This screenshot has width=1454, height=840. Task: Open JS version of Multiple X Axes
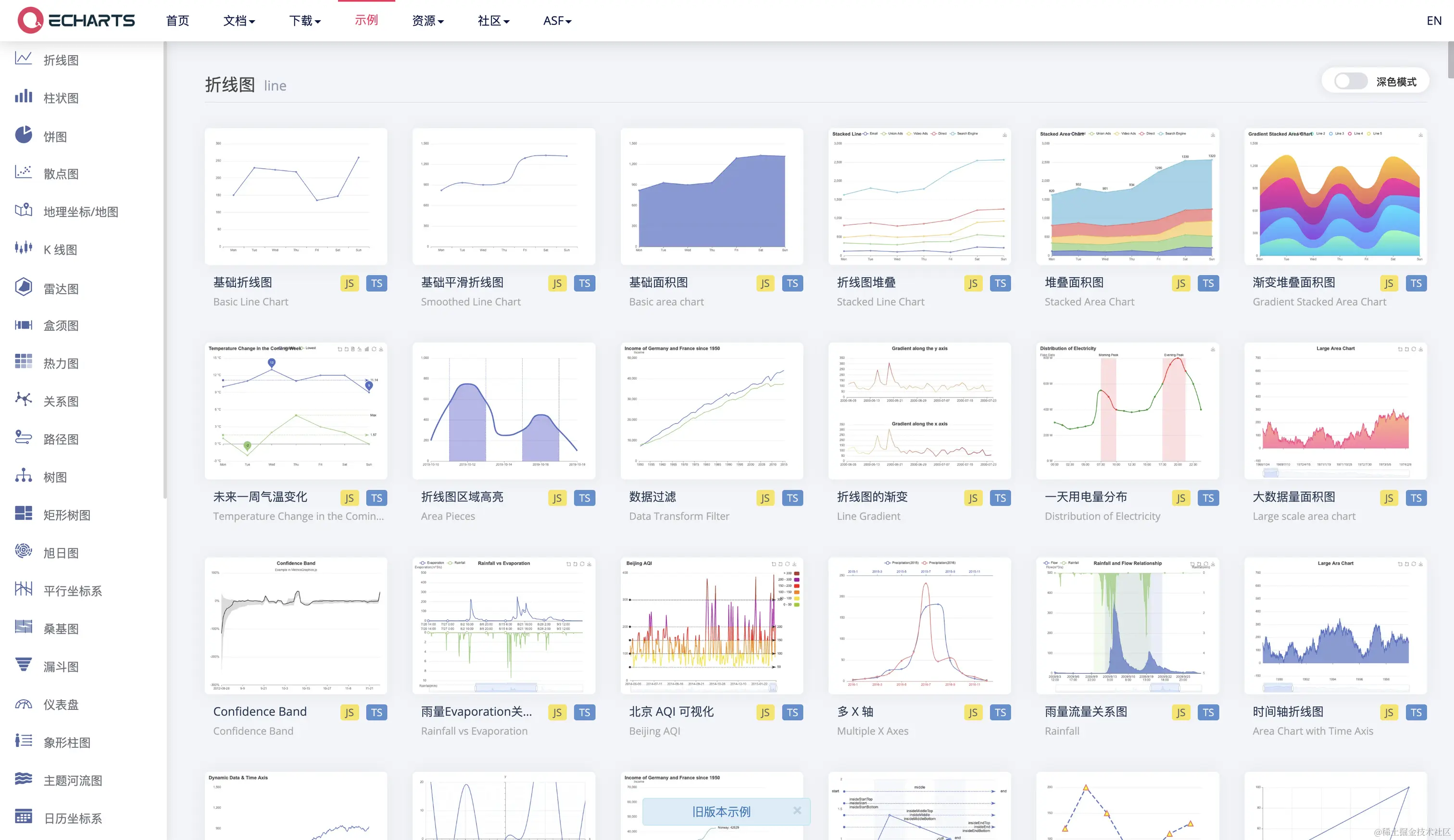pyautogui.click(x=973, y=712)
